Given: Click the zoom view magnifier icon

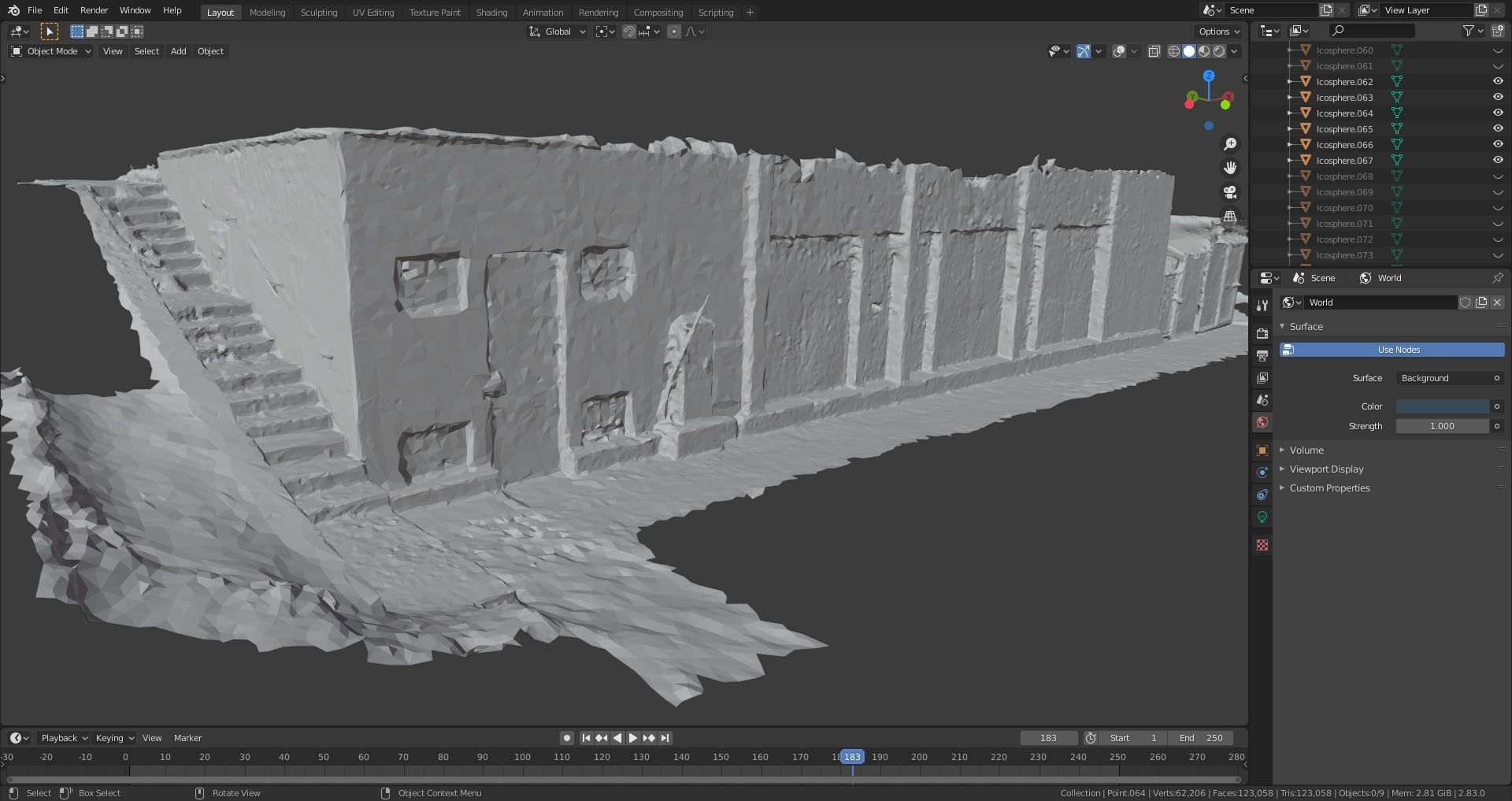Looking at the screenshot, I should point(1229,144).
